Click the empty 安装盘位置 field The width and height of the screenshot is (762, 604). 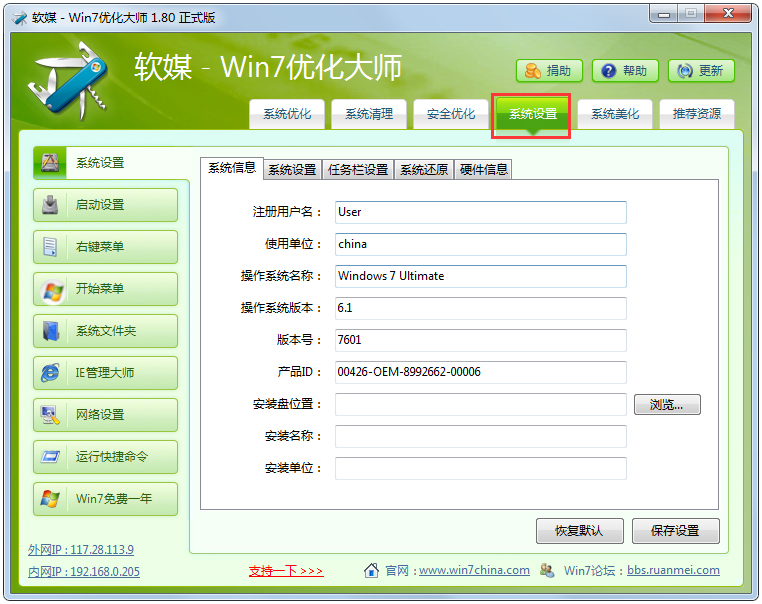point(481,404)
